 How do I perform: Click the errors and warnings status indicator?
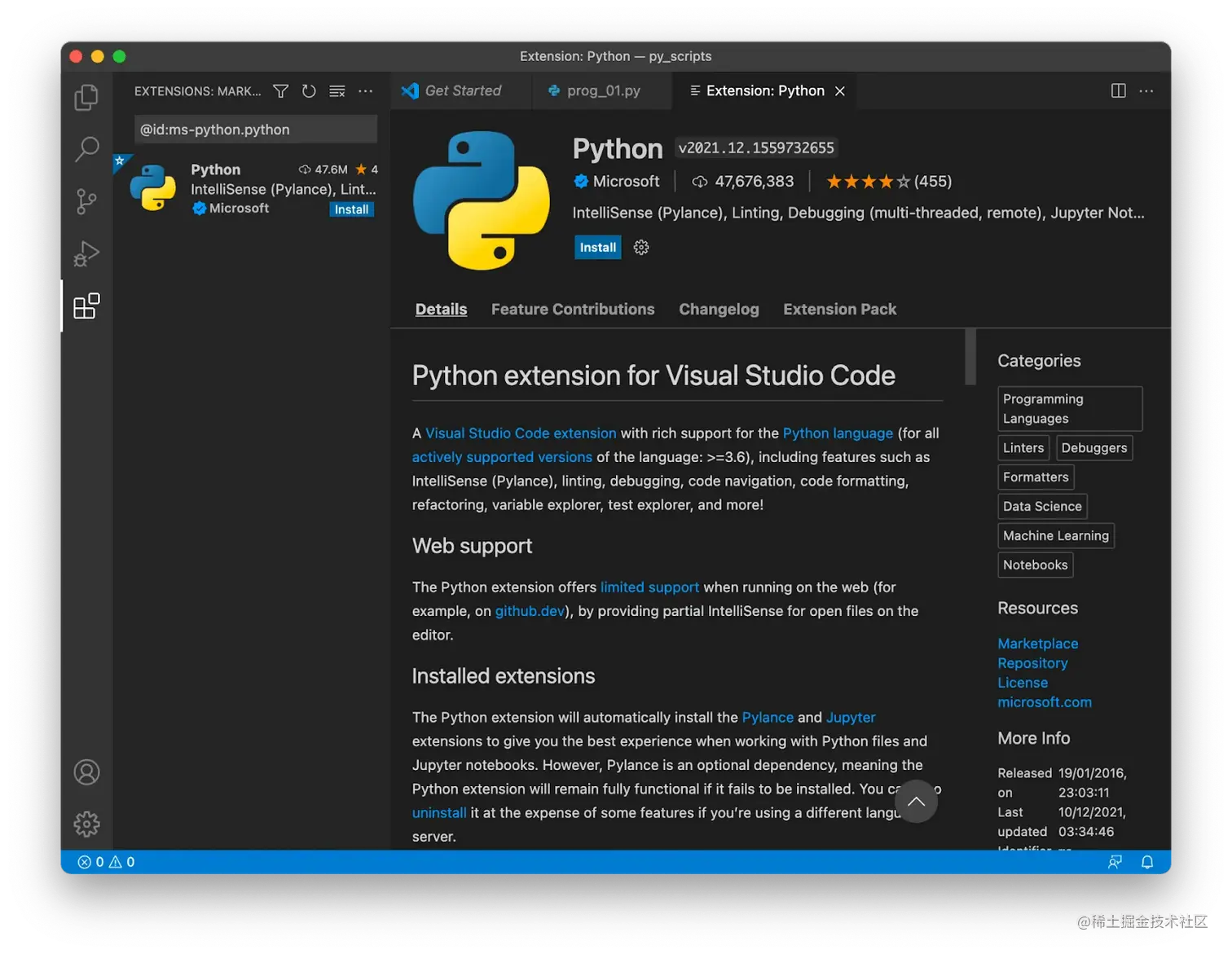point(106,862)
